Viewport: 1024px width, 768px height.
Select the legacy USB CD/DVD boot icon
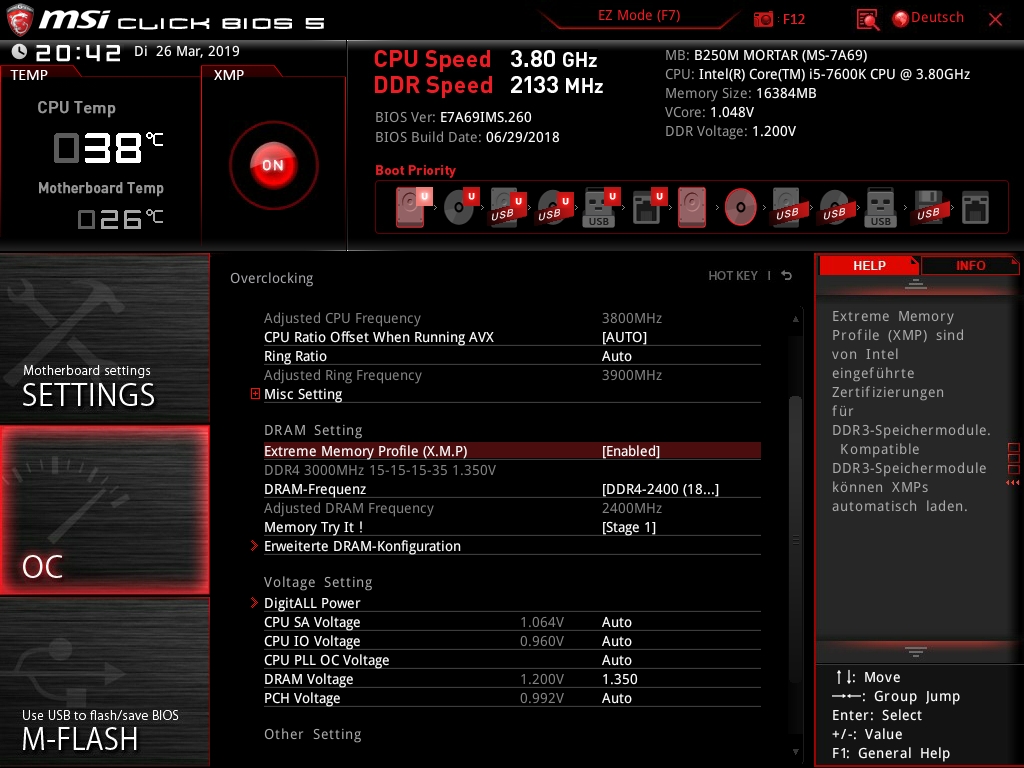835,207
